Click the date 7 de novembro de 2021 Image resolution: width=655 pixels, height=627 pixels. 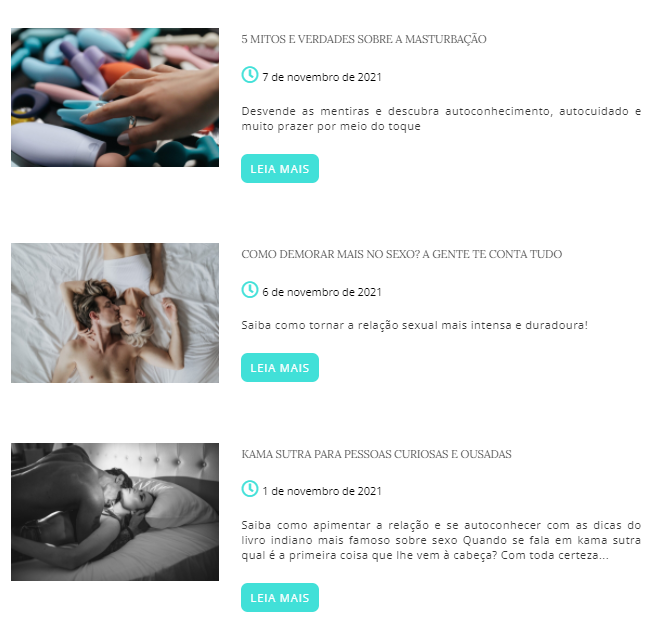pyautogui.click(x=322, y=77)
